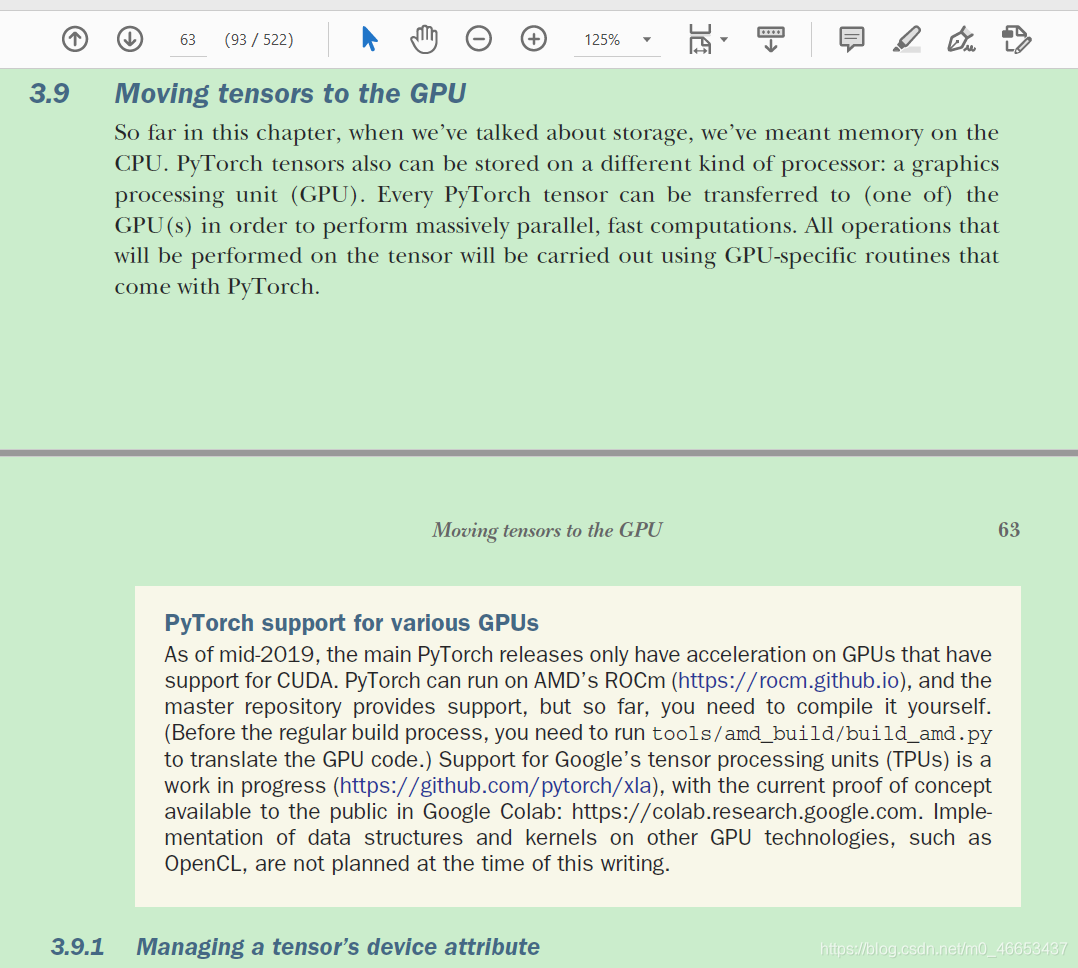Zoom in with the plus button

(x=534, y=39)
